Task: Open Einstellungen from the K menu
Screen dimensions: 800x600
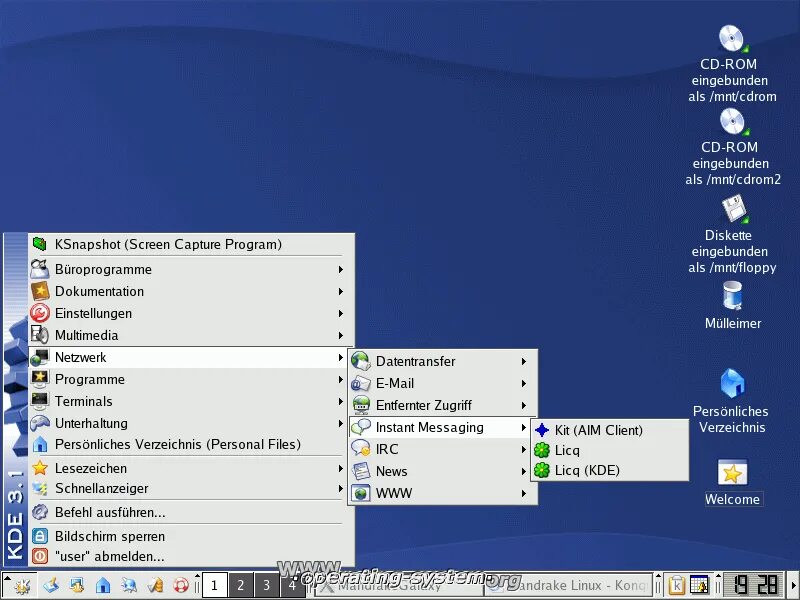Action: pos(191,313)
